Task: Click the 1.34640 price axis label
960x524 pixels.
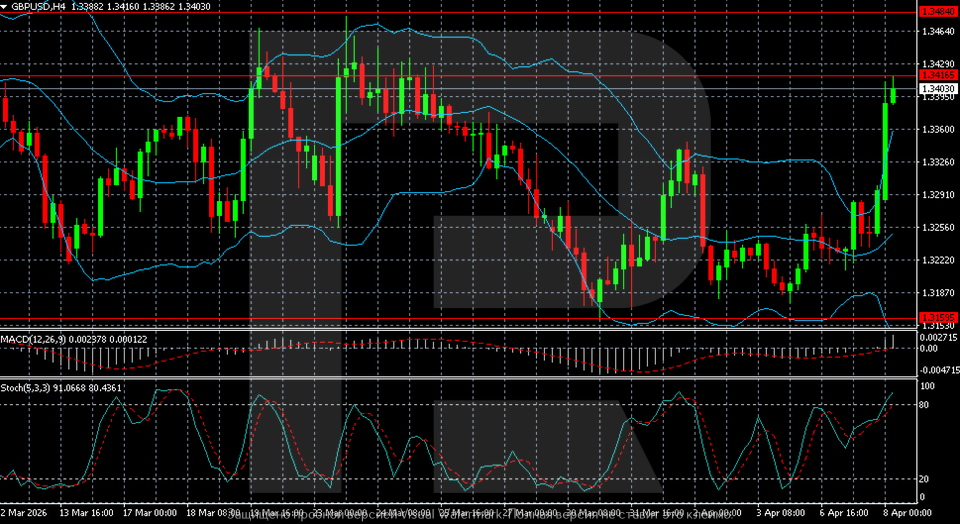Action: pyautogui.click(x=937, y=32)
